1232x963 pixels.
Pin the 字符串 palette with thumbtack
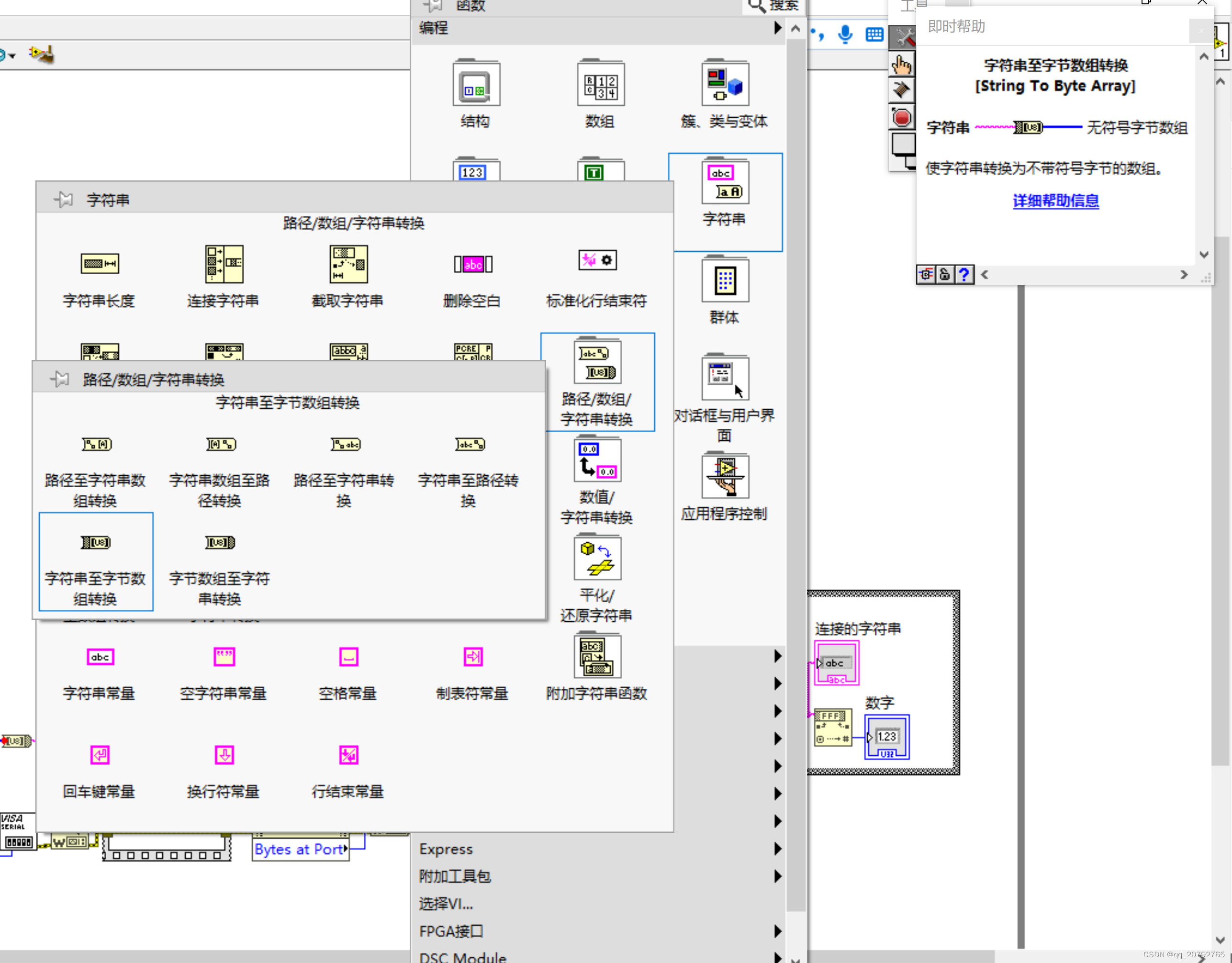pyautogui.click(x=63, y=199)
